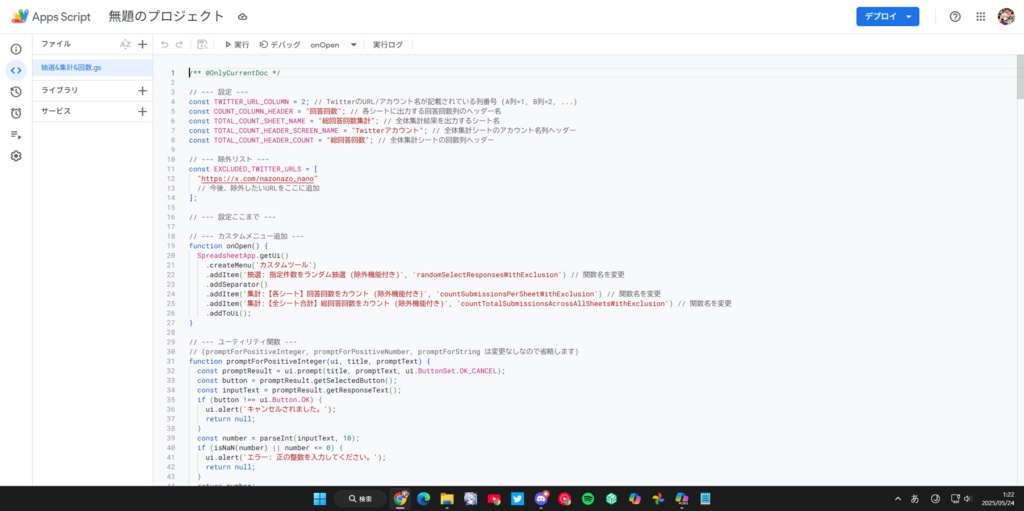This screenshot has height=511, width=1024.
Task: Rename the 無題のプロジェクト project title
Action: [x=167, y=17]
